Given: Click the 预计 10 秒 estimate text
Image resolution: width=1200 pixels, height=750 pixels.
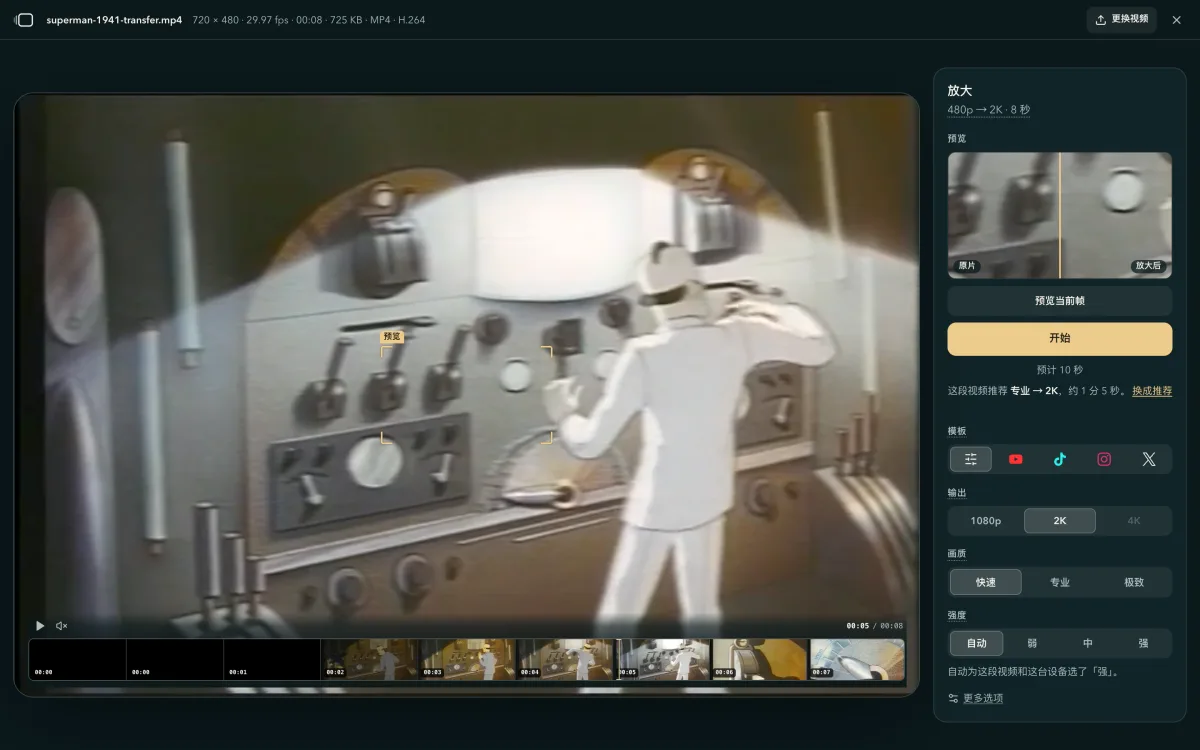Looking at the screenshot, I should 1060,370.
